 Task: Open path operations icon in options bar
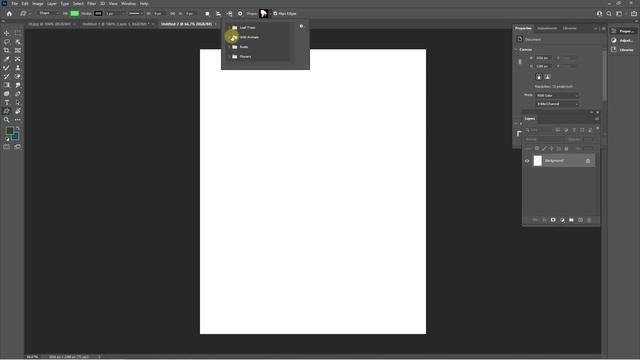click(x=207, y=13)
